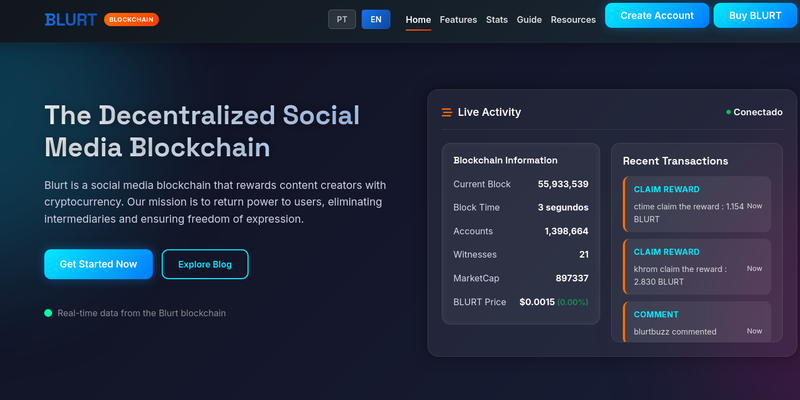Click the green real-time data indicator dot

48,313
